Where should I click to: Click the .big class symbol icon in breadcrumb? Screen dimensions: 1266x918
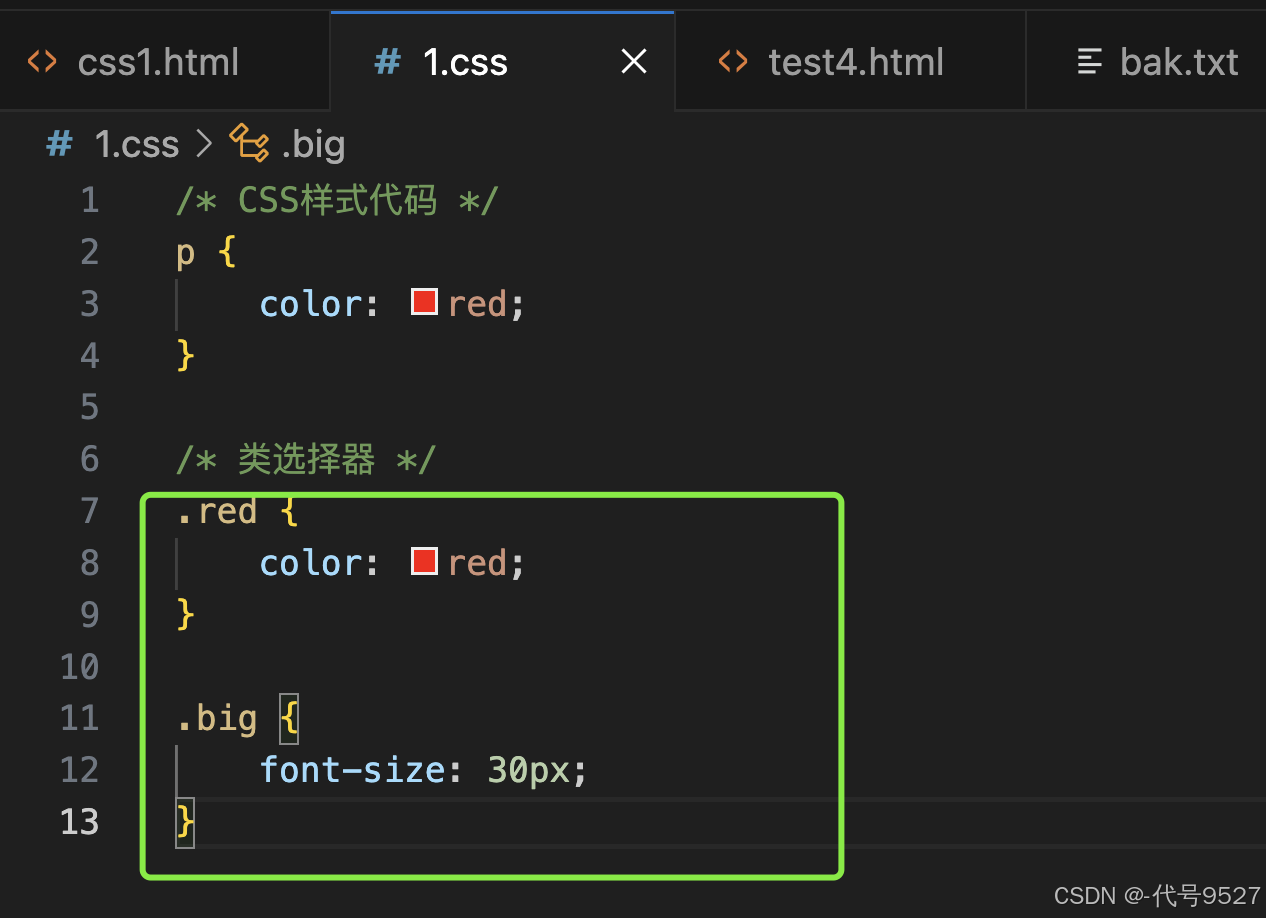[249, 144]
